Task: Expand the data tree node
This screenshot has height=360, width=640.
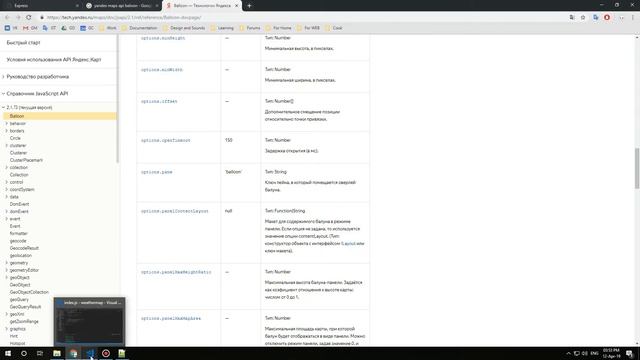Action: 7,197
